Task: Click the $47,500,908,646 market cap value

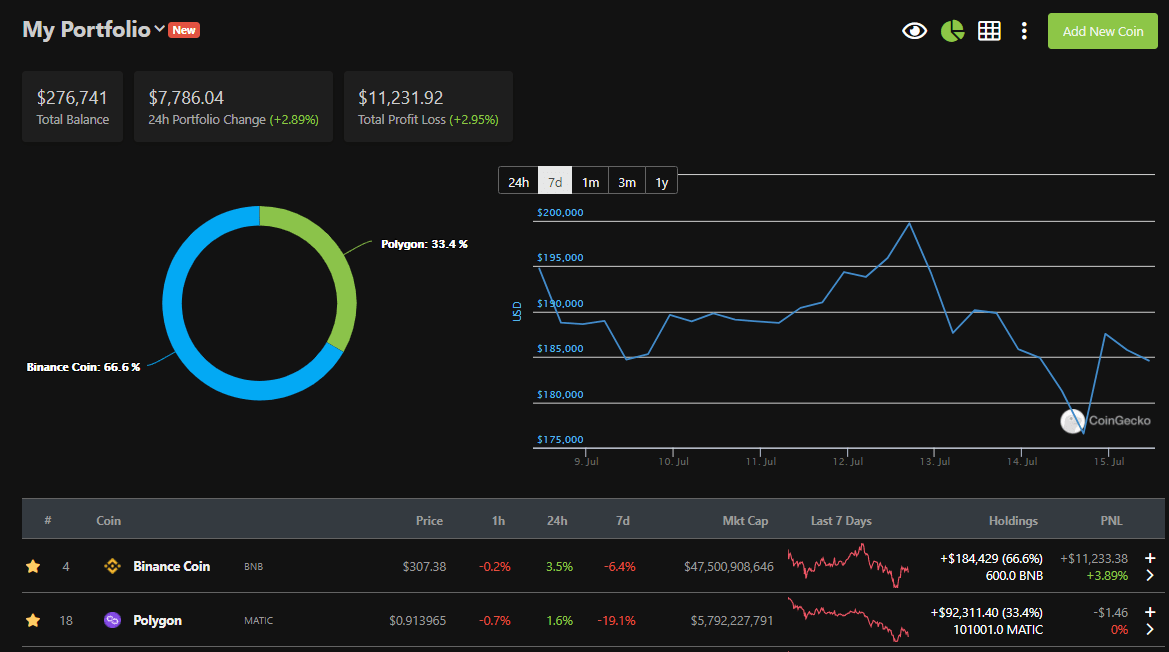Action: tap(729, 566)
